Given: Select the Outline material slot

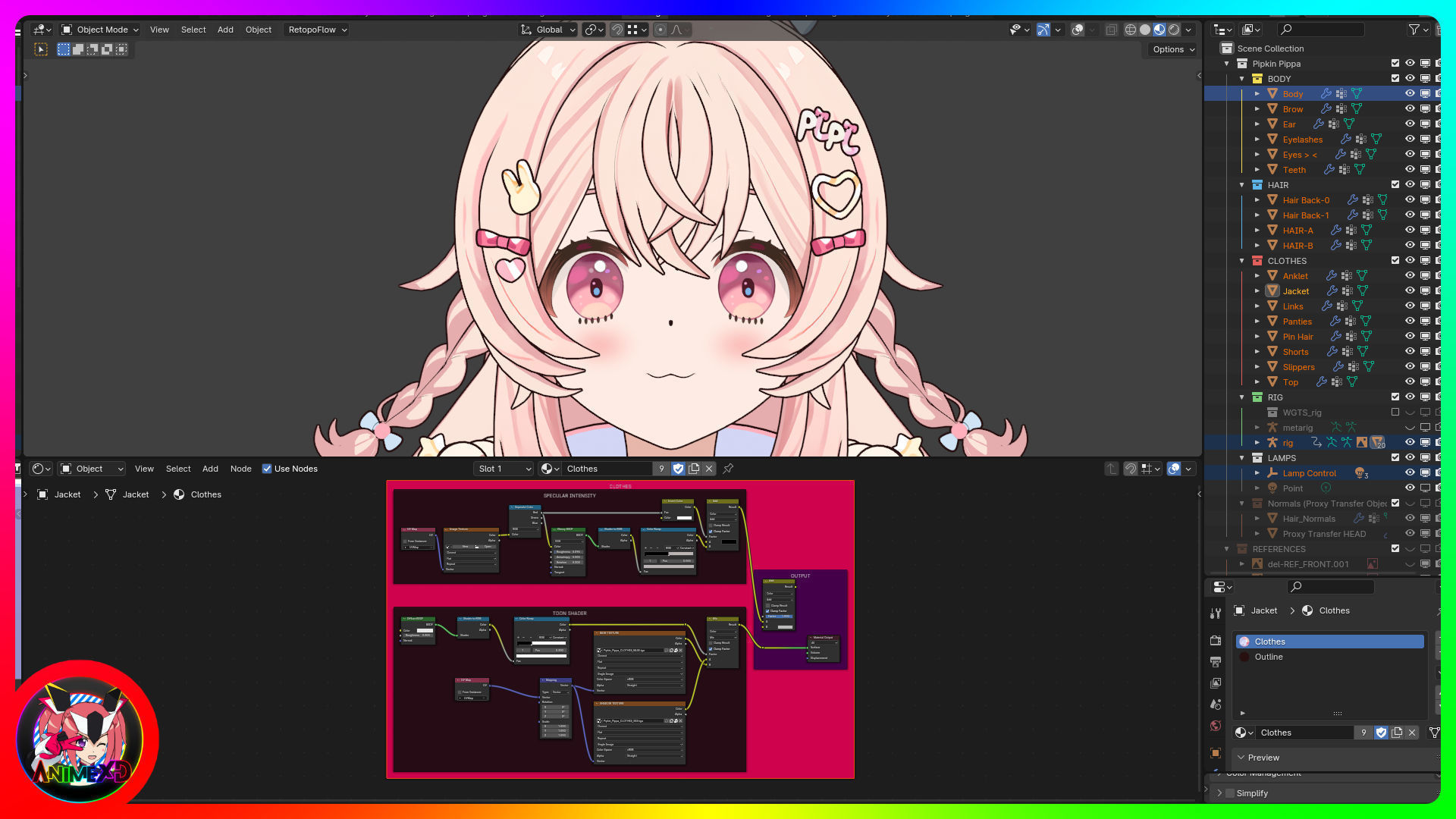Looking at the screenshot, I should click(1269, 657).
